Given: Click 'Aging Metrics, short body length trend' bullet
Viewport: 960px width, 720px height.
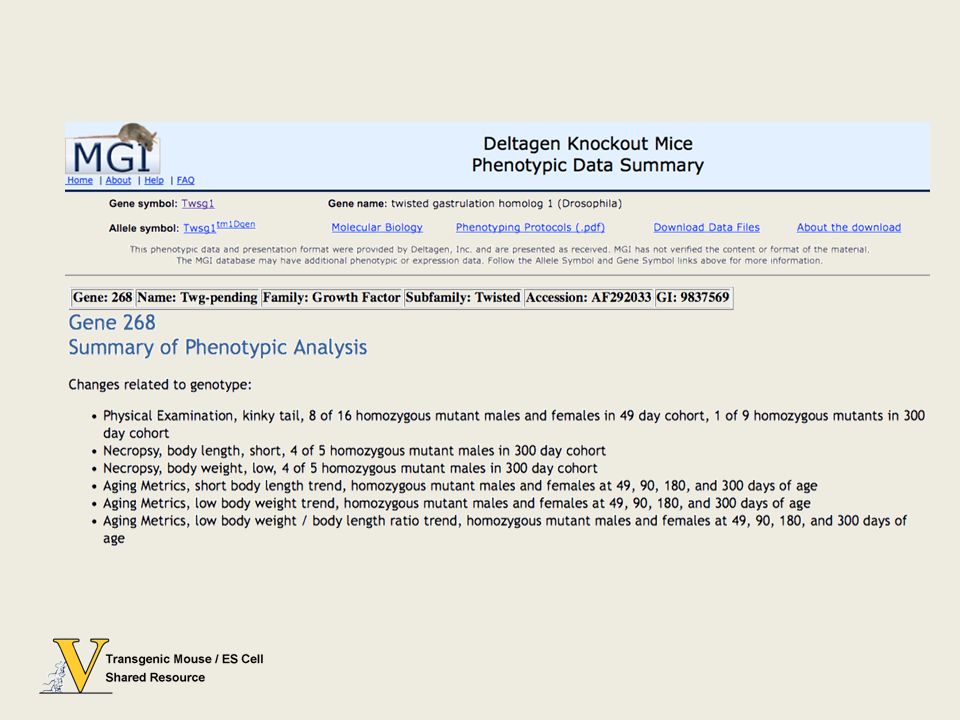Looking at the screenshot, I should tap(460, 486).
